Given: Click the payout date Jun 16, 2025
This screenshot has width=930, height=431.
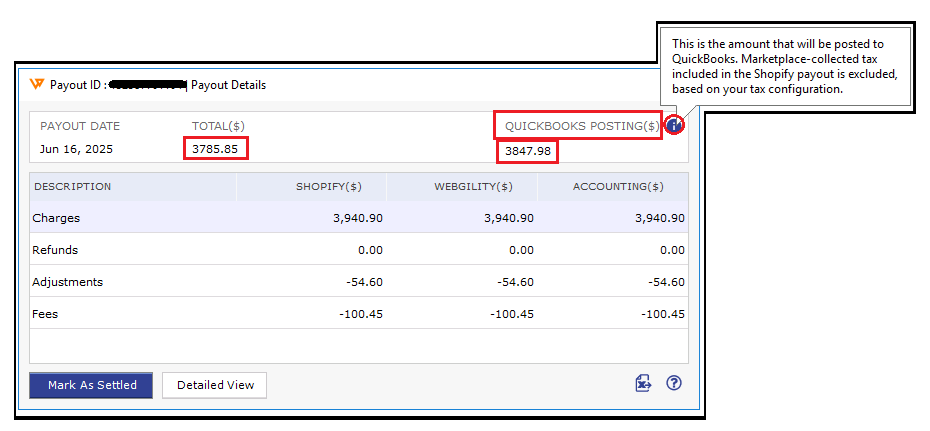Looking at the screenshot, I should pyautogui.click(x=76, y=149).
